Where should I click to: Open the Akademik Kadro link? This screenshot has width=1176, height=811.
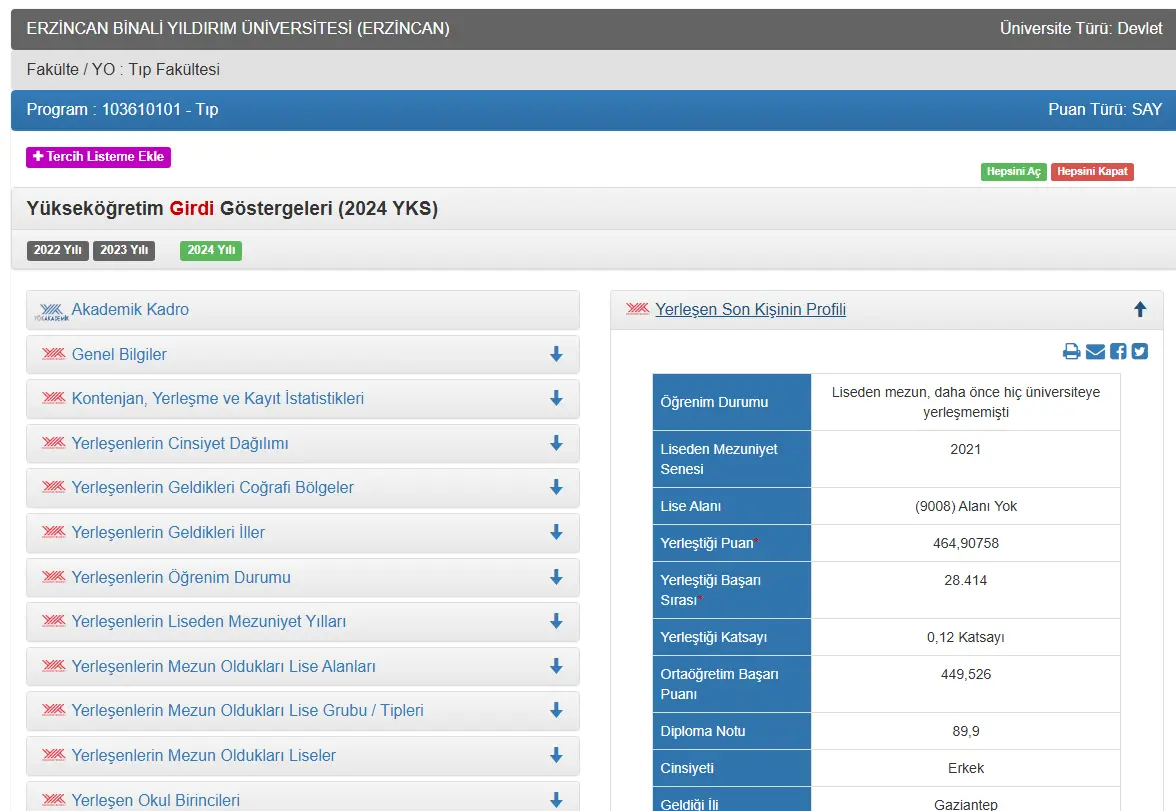[x=130, y=309]
